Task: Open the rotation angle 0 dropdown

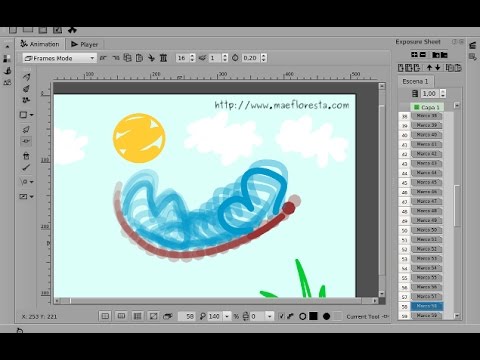Action: coord(269,316)
